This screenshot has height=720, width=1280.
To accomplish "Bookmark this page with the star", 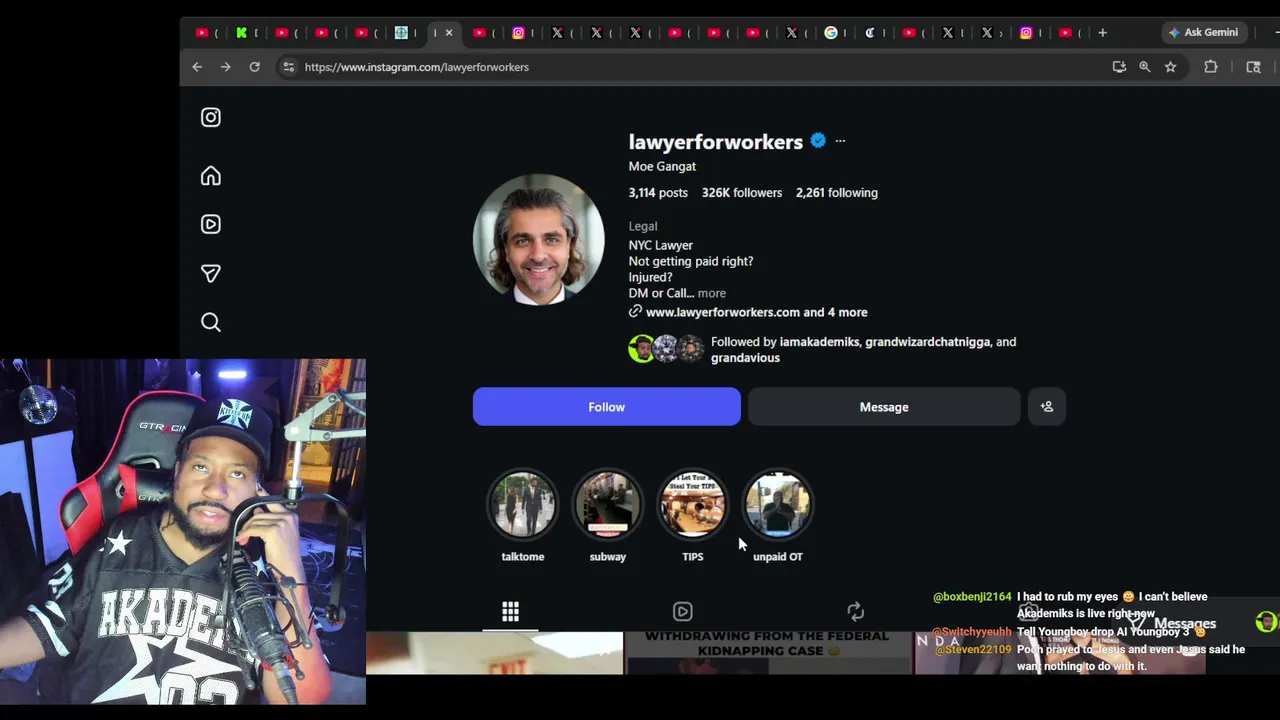I will pyautogui.click(x=1171, y=67).
